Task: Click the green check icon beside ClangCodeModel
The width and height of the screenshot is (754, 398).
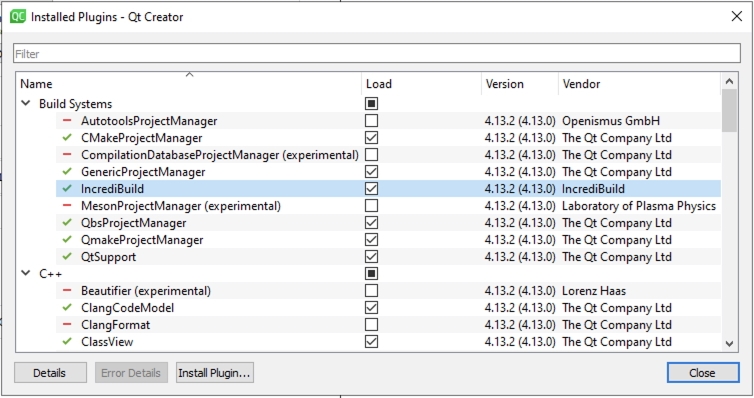Action: 67,308
